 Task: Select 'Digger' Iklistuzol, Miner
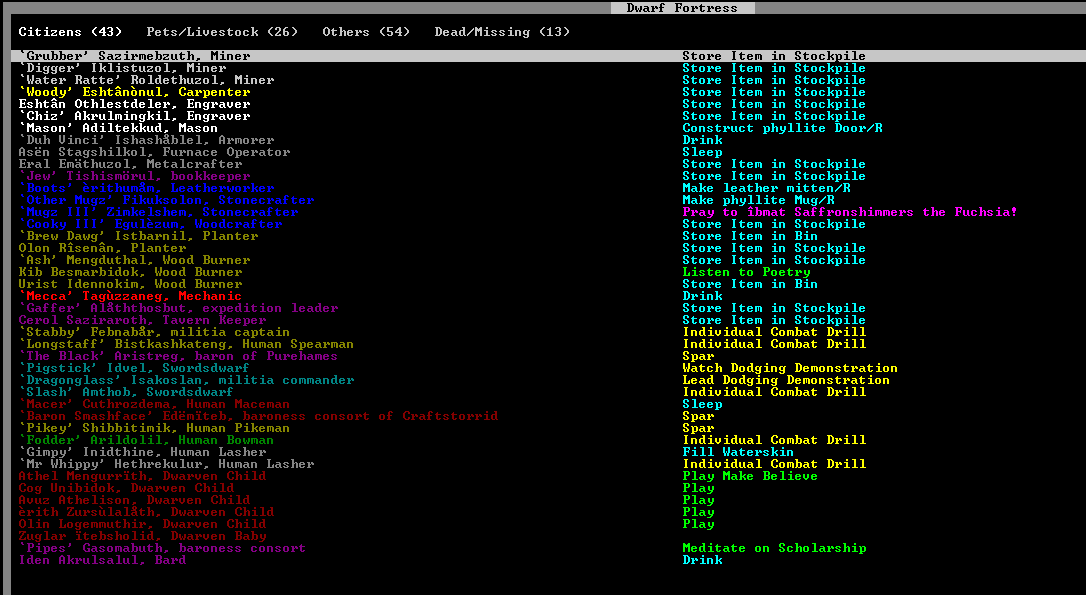122,68
